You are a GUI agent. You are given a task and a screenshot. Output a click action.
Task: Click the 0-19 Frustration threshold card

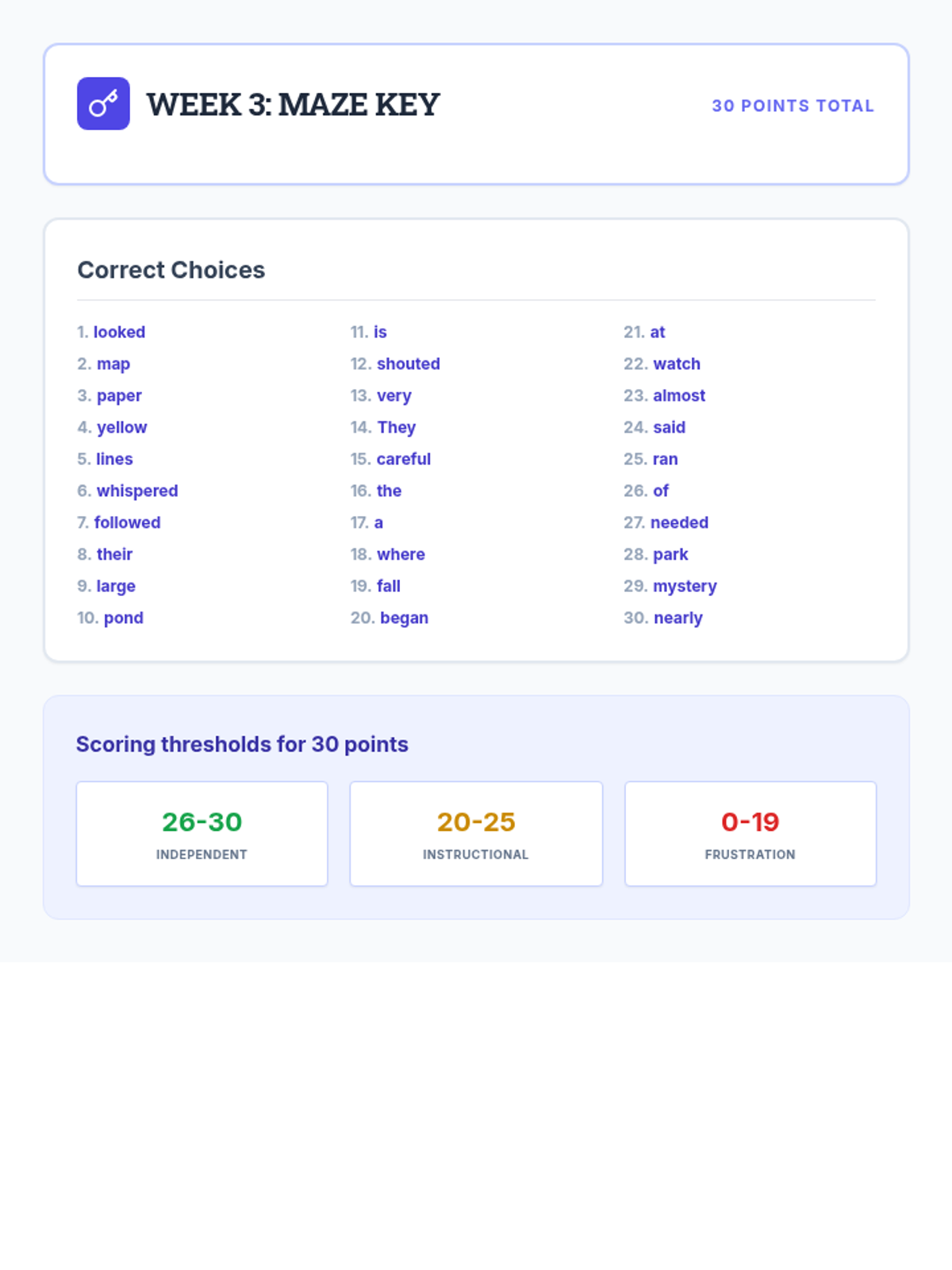[x=750, y=833]
